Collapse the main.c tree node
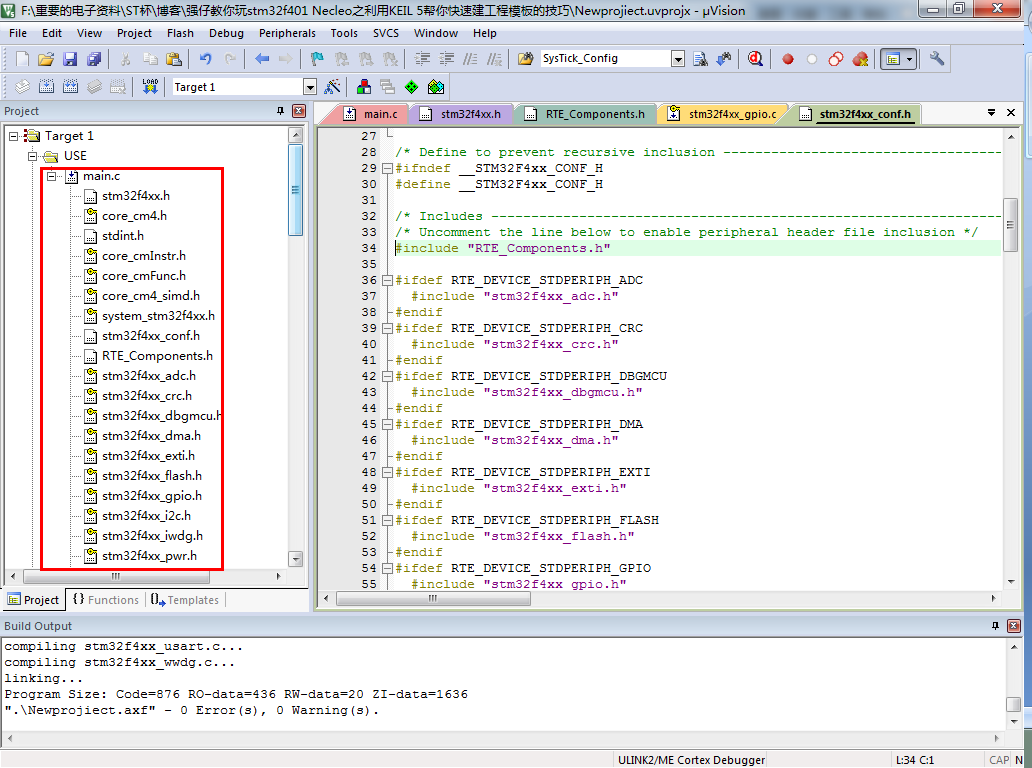Image resolution: width=1032 pixels, height=768 pixels. point(52,176)
